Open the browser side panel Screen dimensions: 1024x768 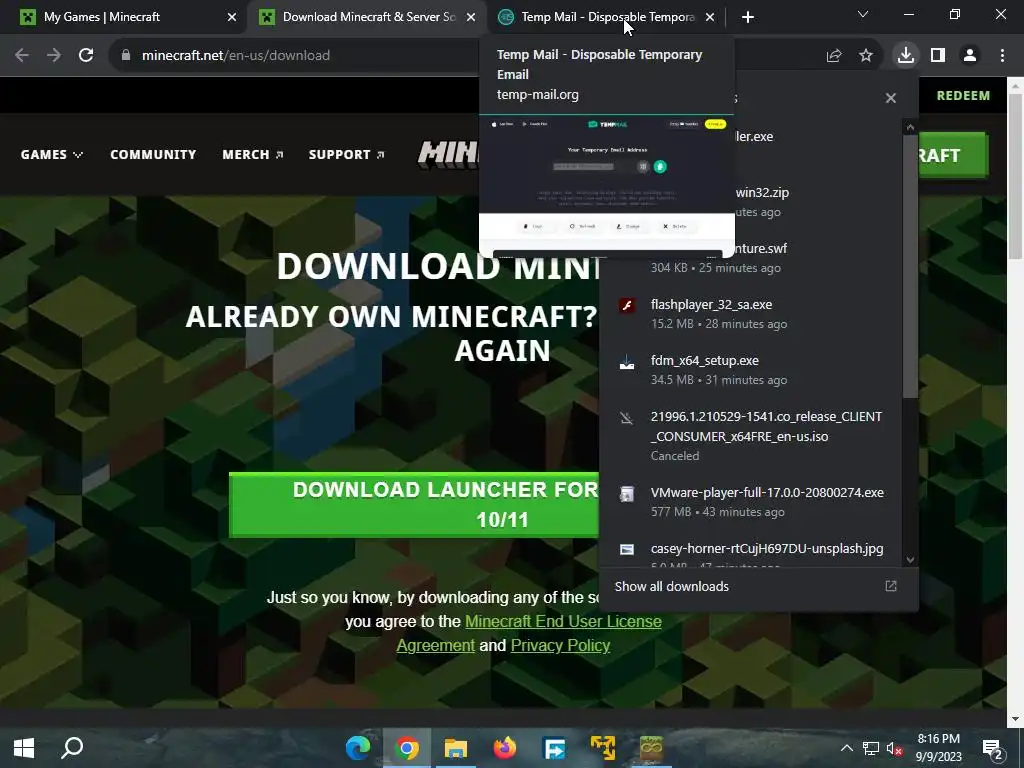point(938,56)
